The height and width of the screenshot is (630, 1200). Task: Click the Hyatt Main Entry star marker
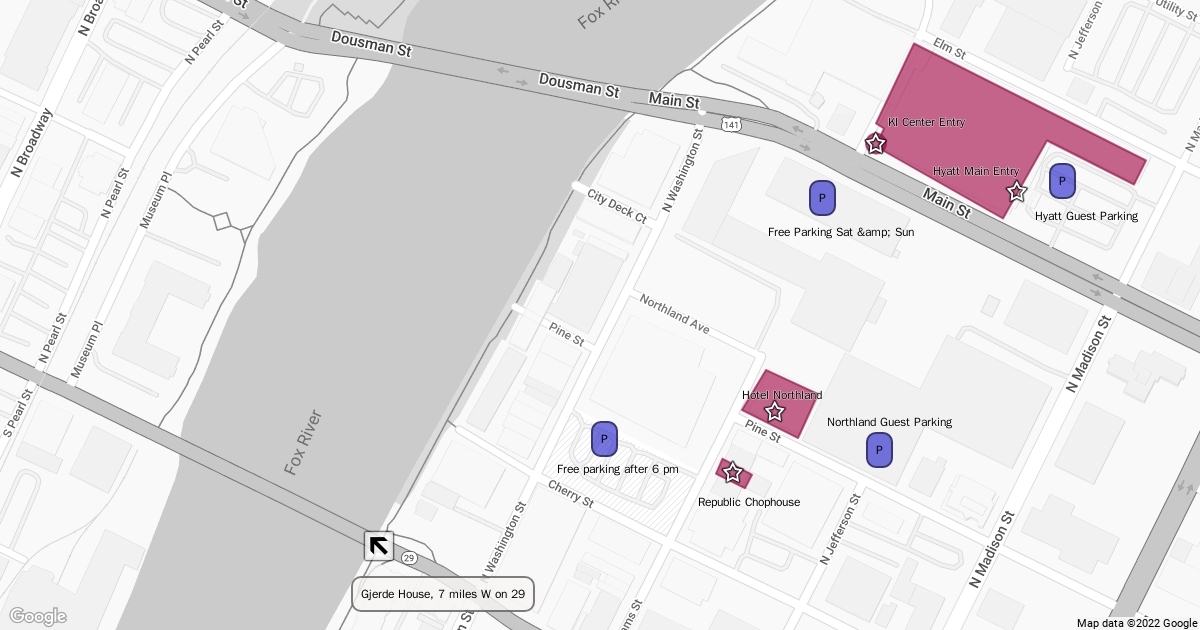click(x=1017, y=191)
